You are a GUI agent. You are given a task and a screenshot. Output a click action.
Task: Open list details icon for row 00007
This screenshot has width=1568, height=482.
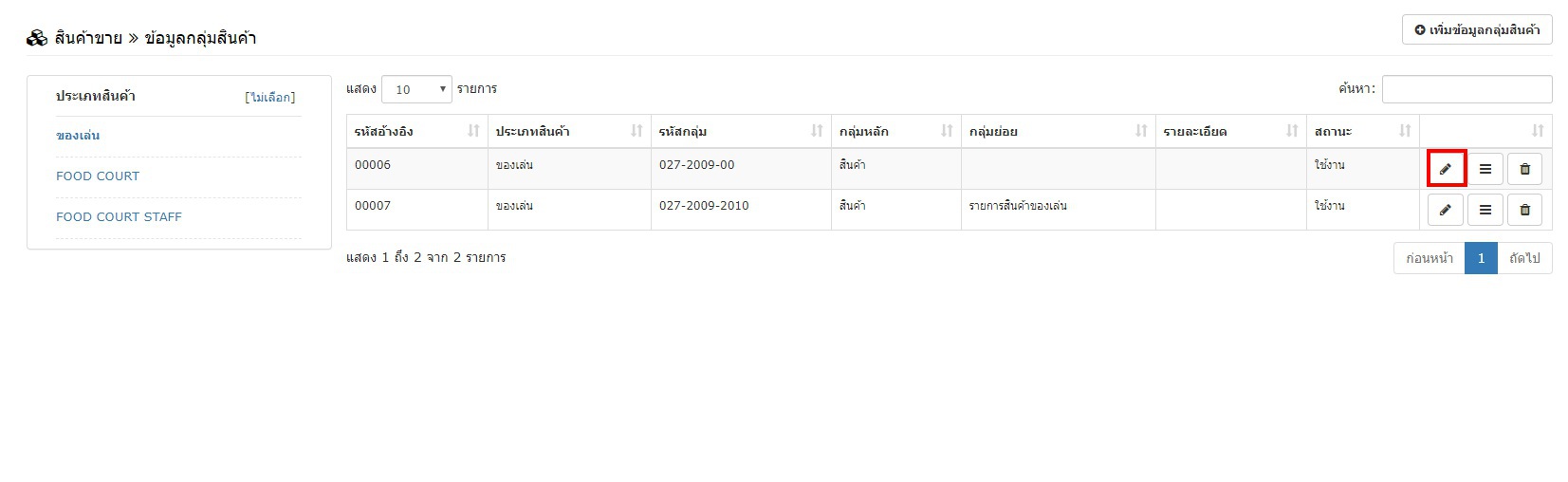1485,210
